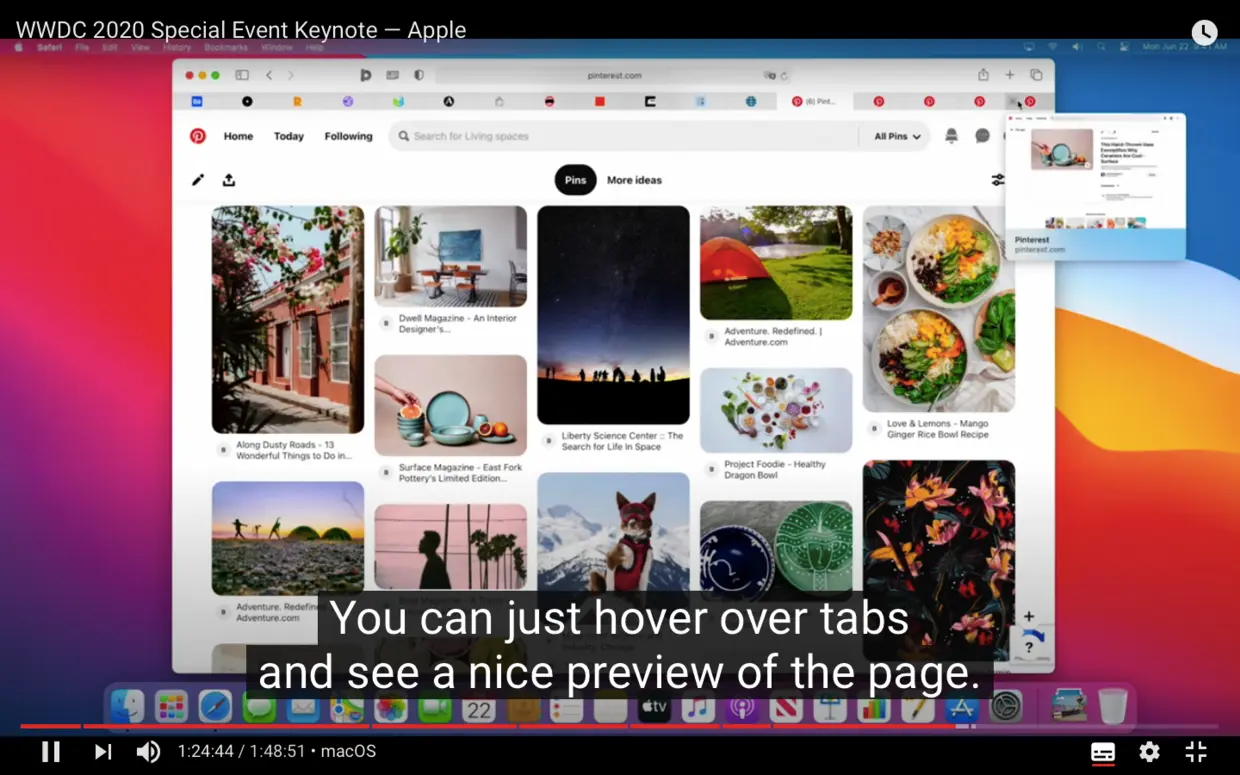Reload the page in Safari
This screenshot has height=775, width=1240.
coord(784,76)
